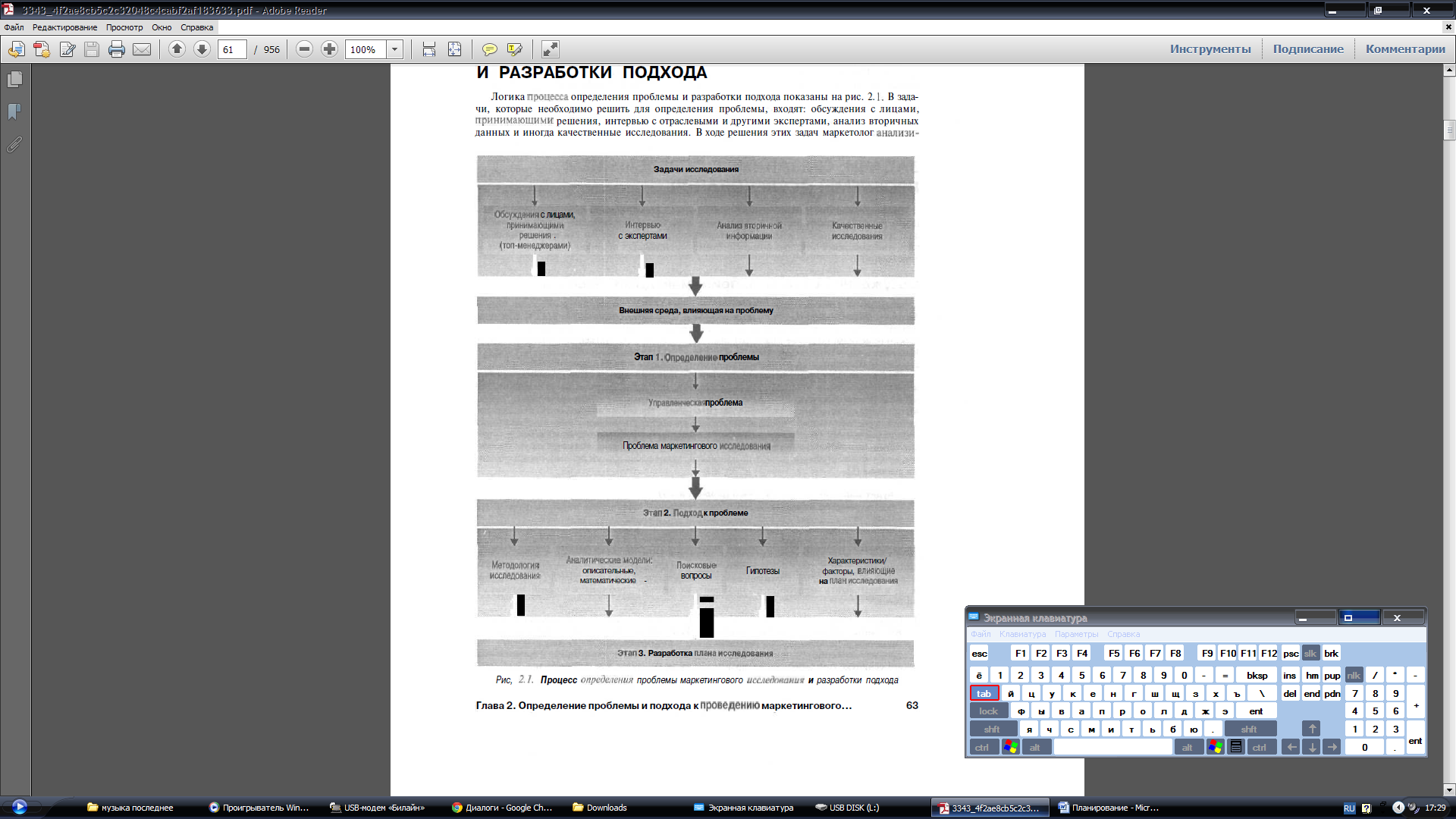Click the zoom out minus button
Screen dimensions: 1456x819
304,49
